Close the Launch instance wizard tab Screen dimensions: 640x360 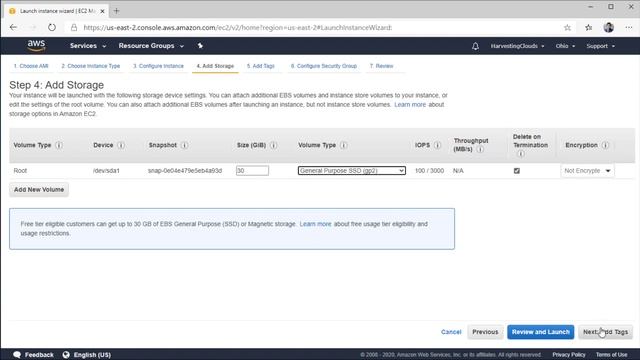pyautogui.click(x=102, y=11)
